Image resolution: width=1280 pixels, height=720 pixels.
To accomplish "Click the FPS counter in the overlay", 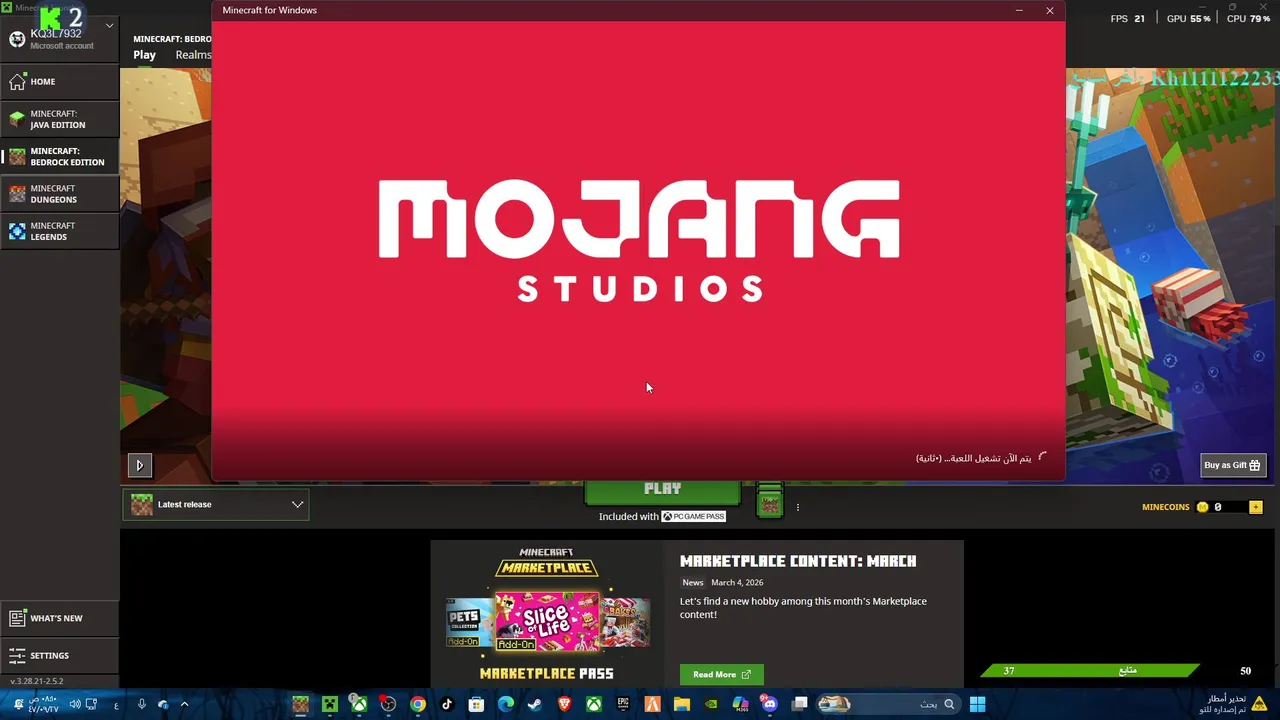I will pos(1128,18).
